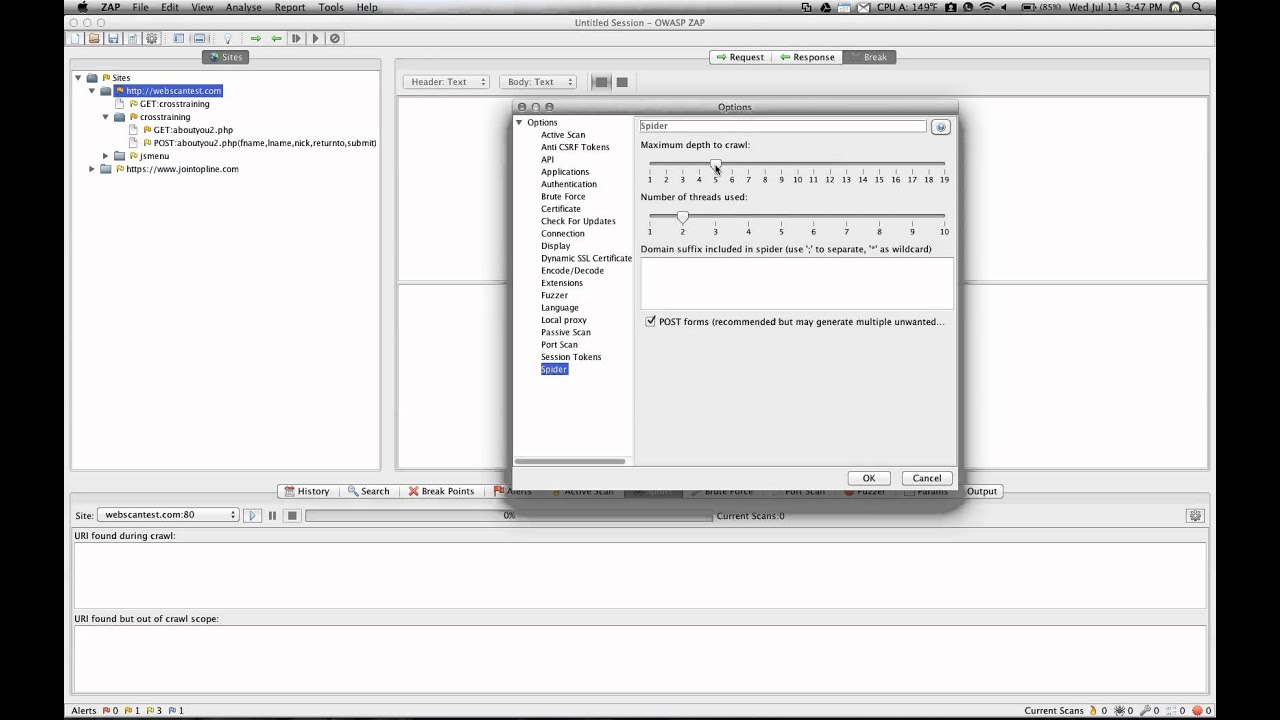This screenshot has width=1280, height=720.
Task: Click the options list horizontal scrollbar
Action: [x=570, y=461]
